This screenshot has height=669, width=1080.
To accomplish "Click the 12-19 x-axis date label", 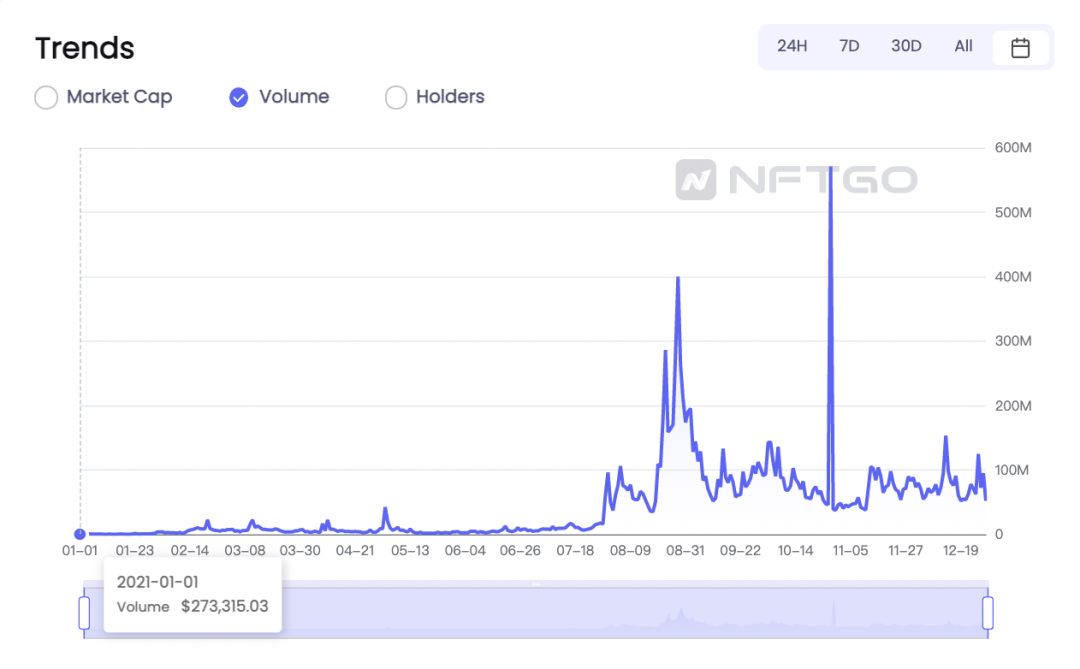I will pos(961,551).
